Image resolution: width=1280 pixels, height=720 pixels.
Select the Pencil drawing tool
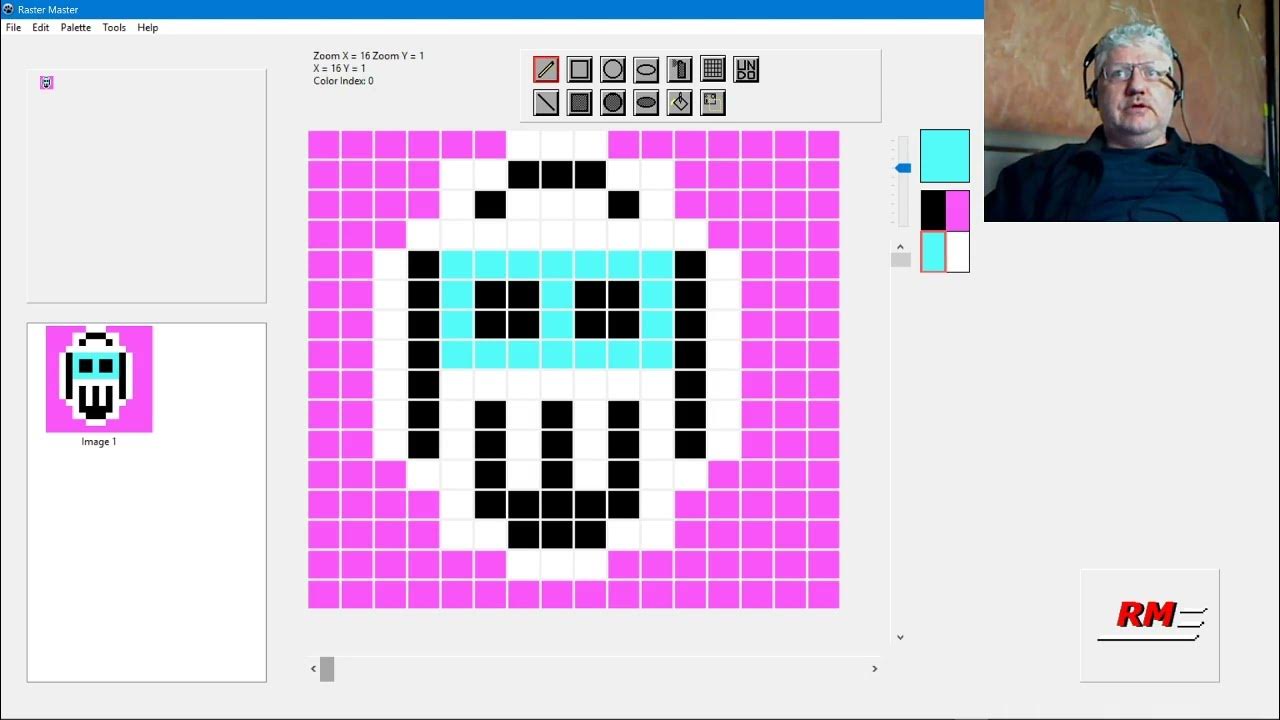tap(546, 69)
